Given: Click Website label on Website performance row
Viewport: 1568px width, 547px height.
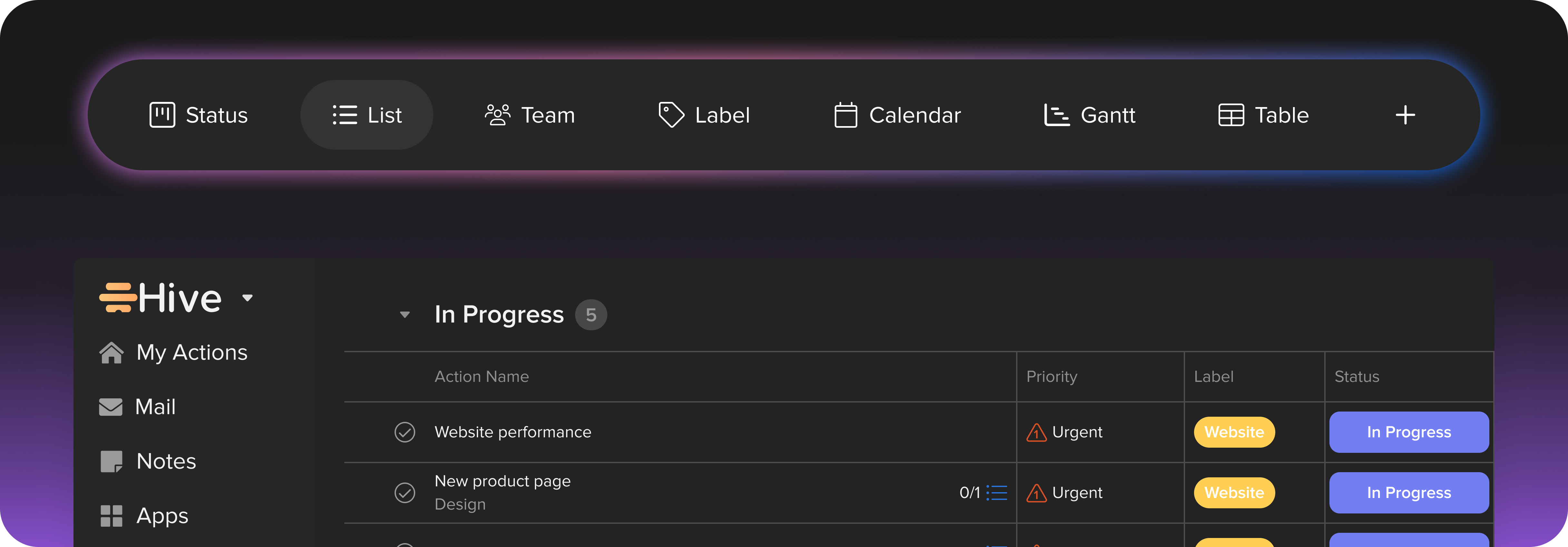Looking at the screenshot, I should click(1234, 433).
